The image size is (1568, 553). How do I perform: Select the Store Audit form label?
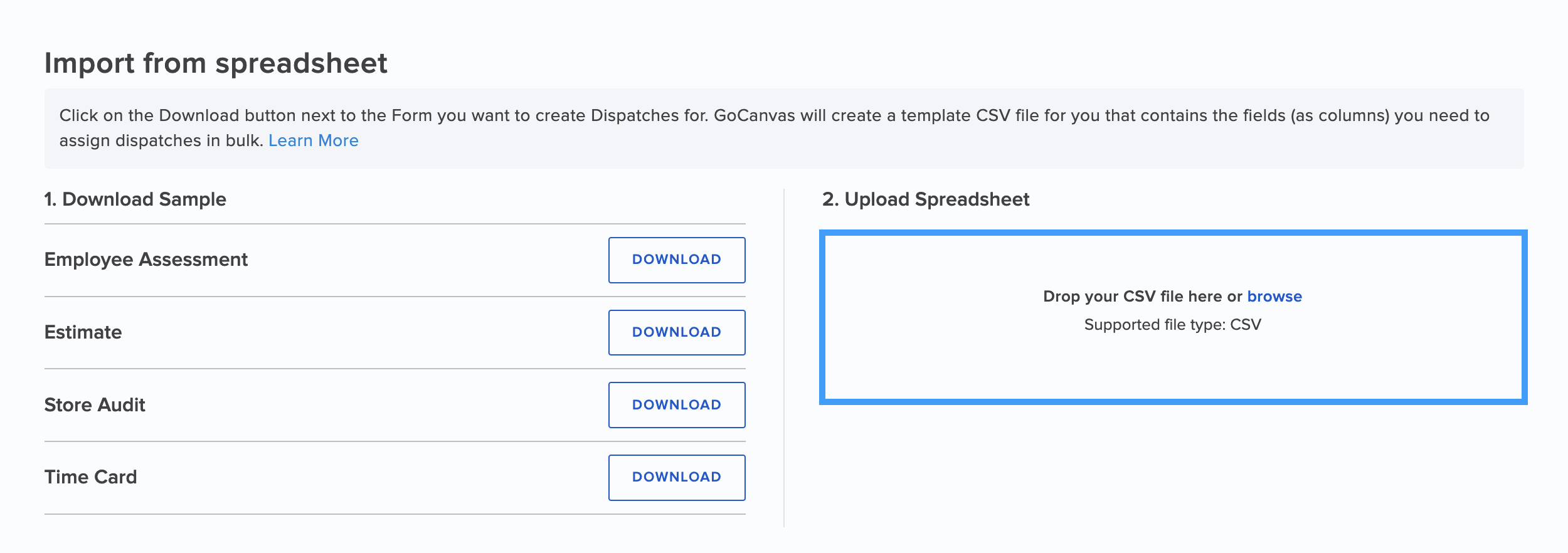(x=94, y=404)
